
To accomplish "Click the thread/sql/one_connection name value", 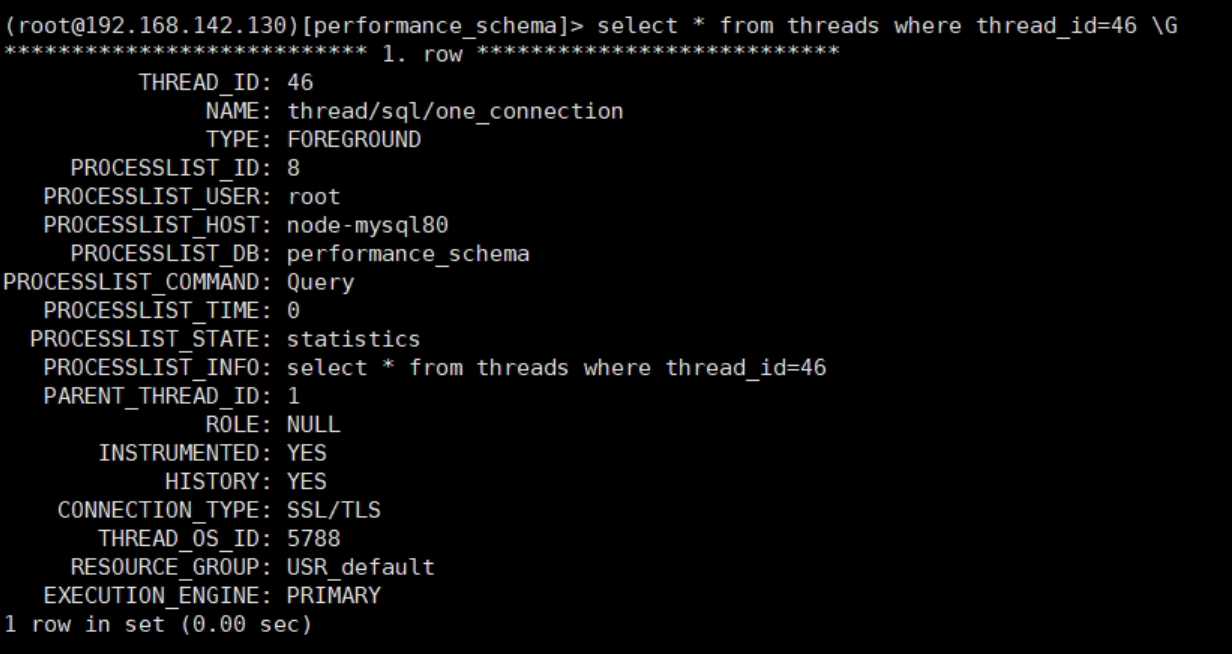I will click(x=455, y=111).
